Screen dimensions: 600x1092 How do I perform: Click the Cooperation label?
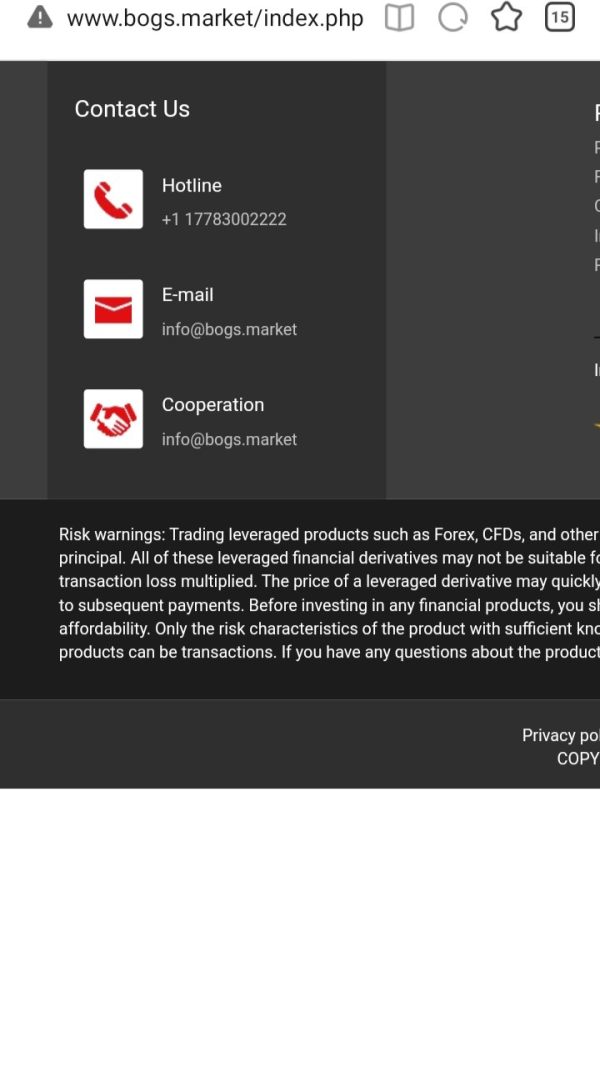(213, 405)
